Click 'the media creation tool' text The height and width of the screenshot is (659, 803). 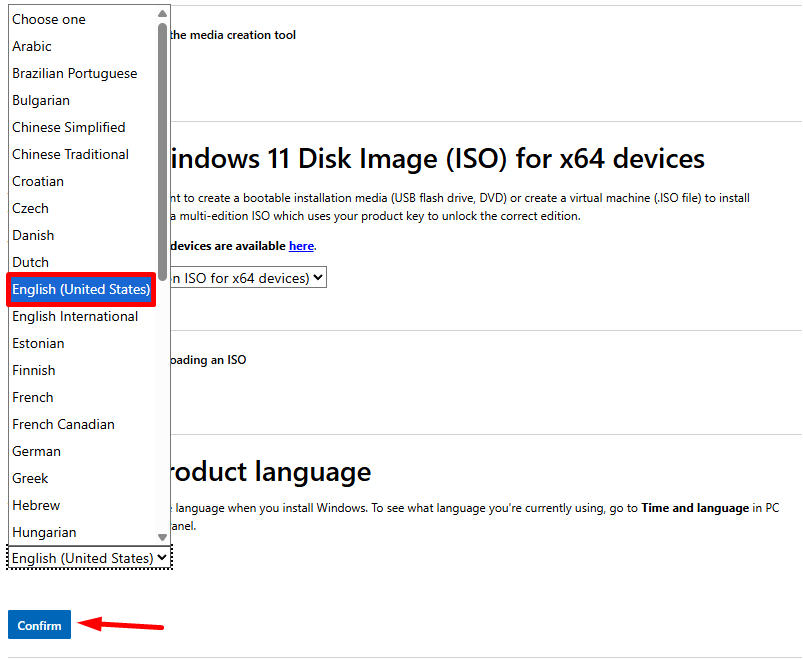[233, 35]
